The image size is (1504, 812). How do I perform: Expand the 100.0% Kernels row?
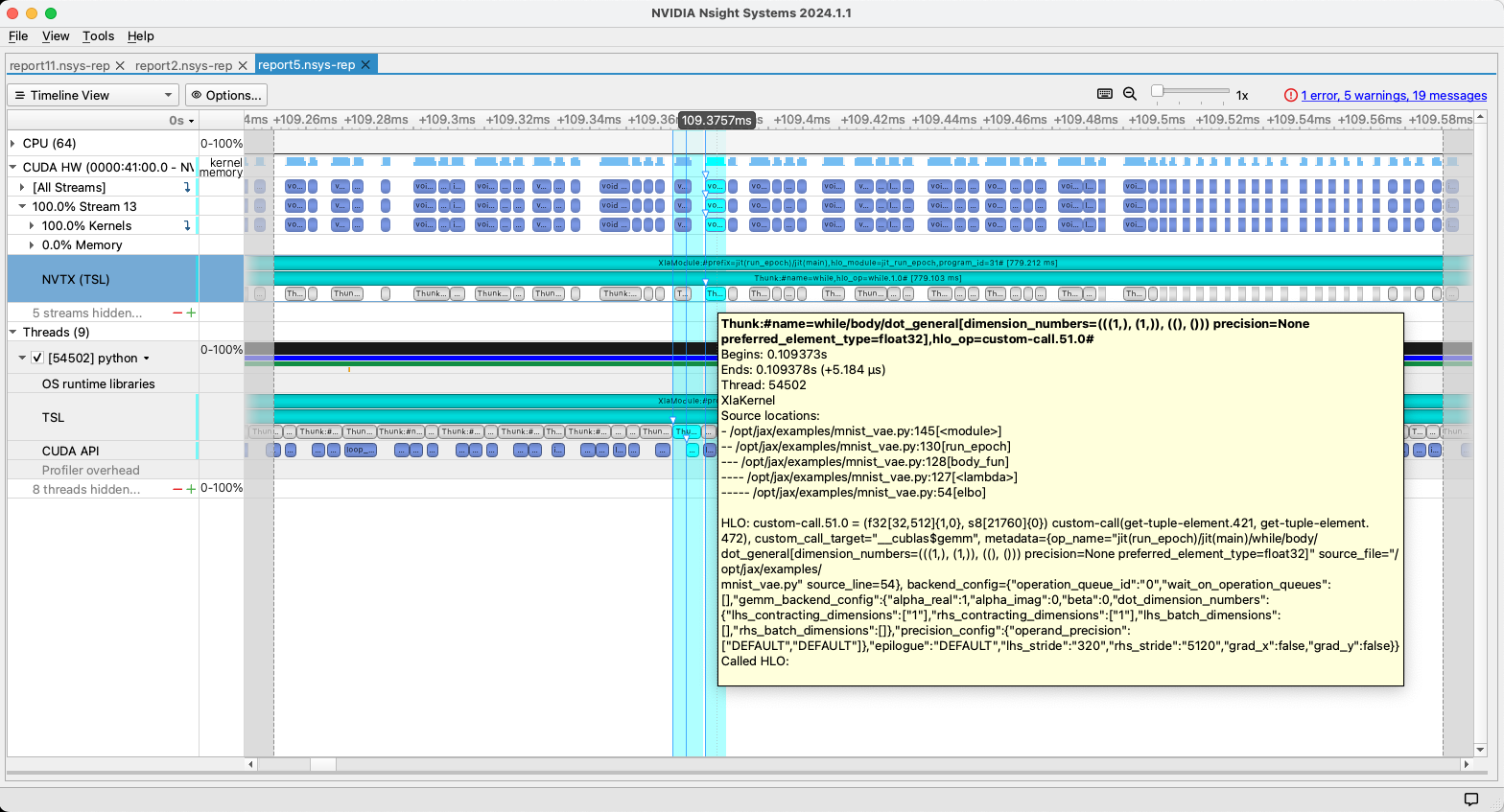(x=32, y=225)
